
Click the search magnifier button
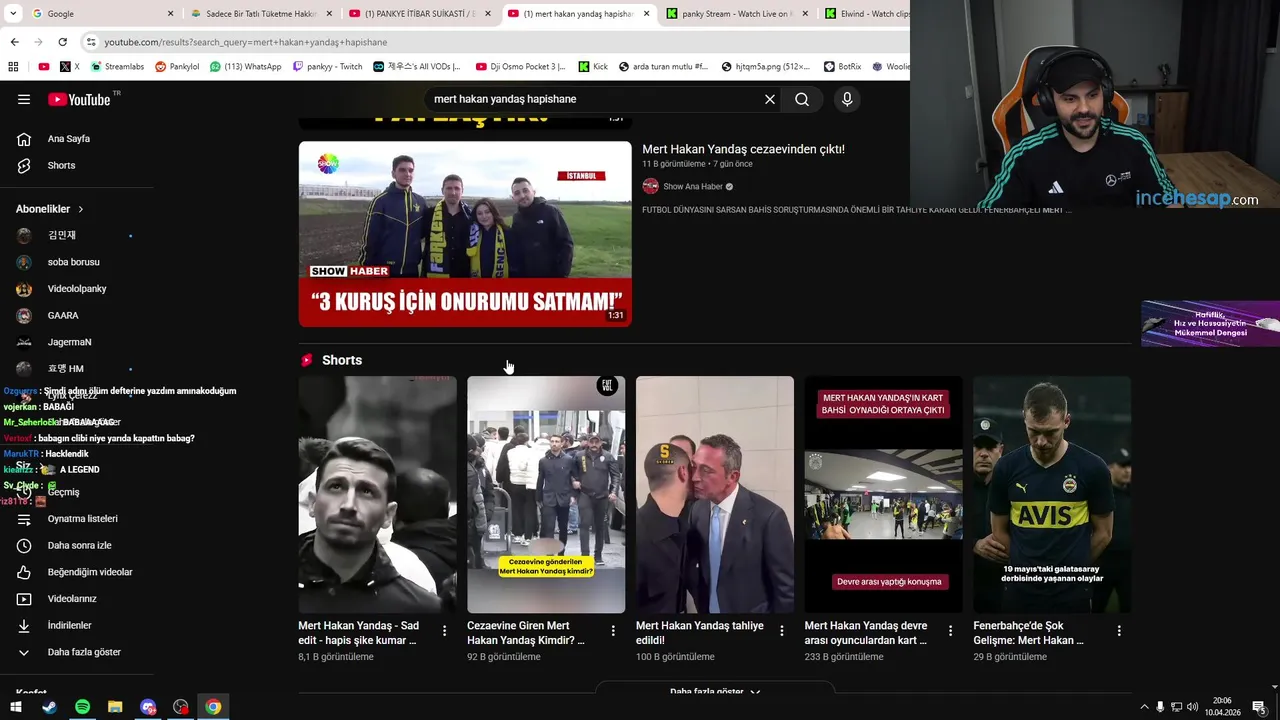(x=802, y=99)
